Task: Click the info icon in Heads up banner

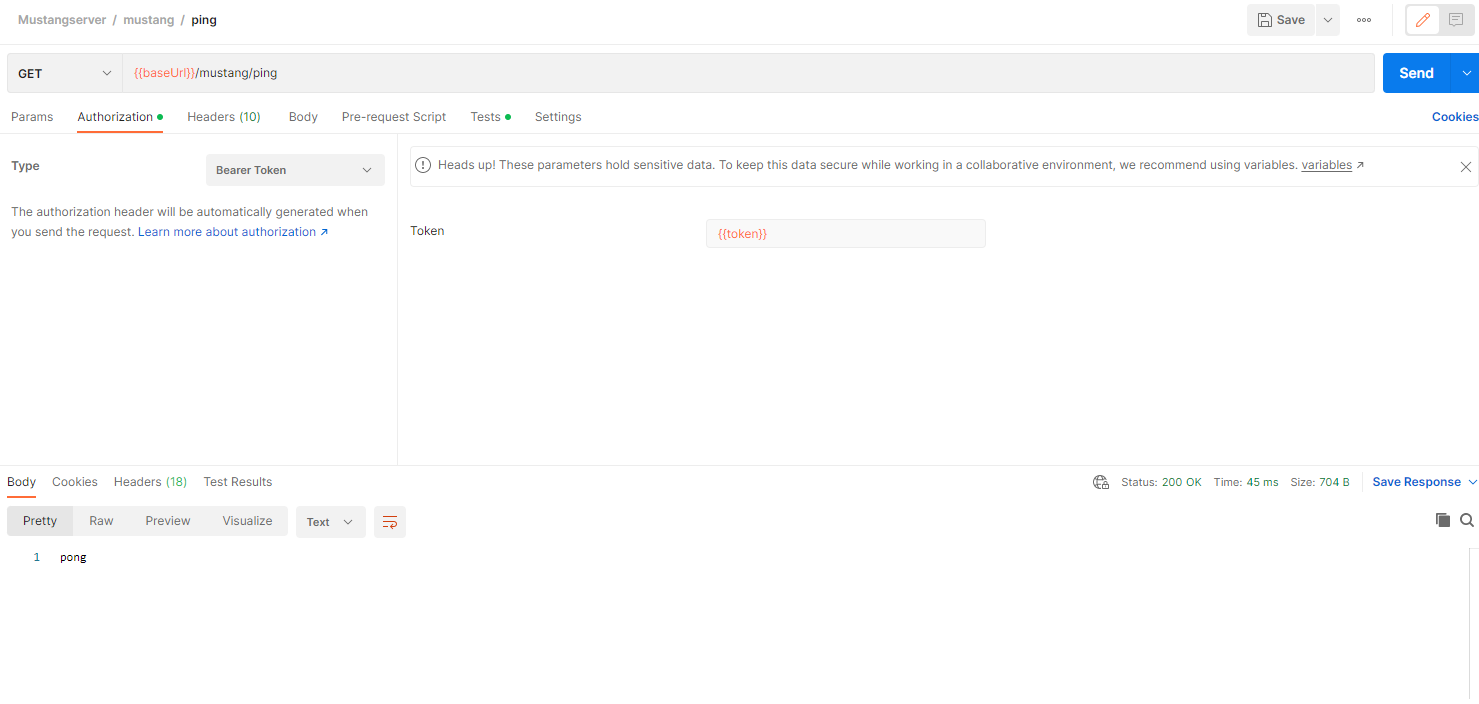Action: pos(423,165)
